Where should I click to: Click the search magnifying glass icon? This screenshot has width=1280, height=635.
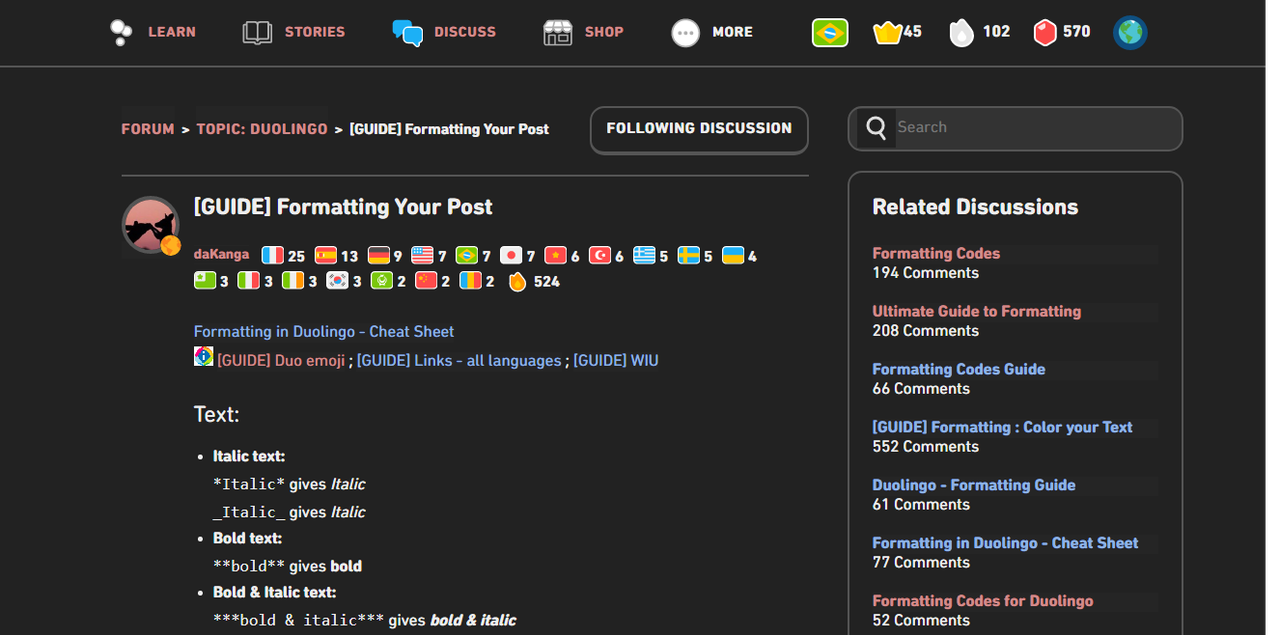[876, 128]
